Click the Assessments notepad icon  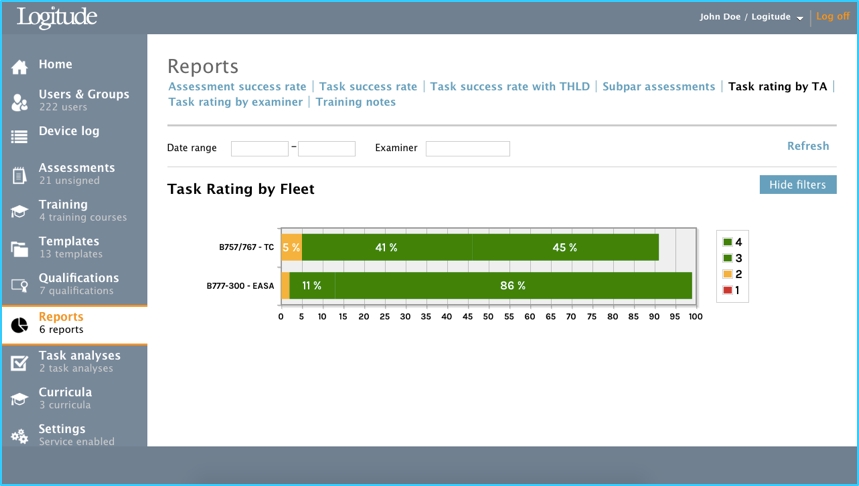(19, 175)
